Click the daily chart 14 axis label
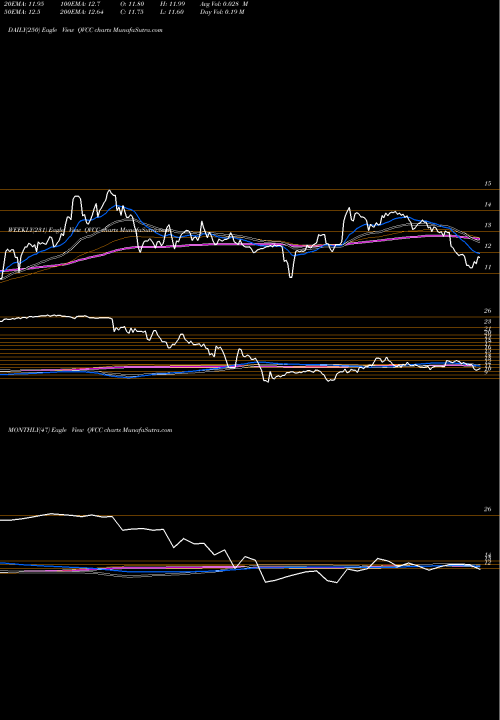Screen dimensions: 500x720 click(x=488, y=205)
